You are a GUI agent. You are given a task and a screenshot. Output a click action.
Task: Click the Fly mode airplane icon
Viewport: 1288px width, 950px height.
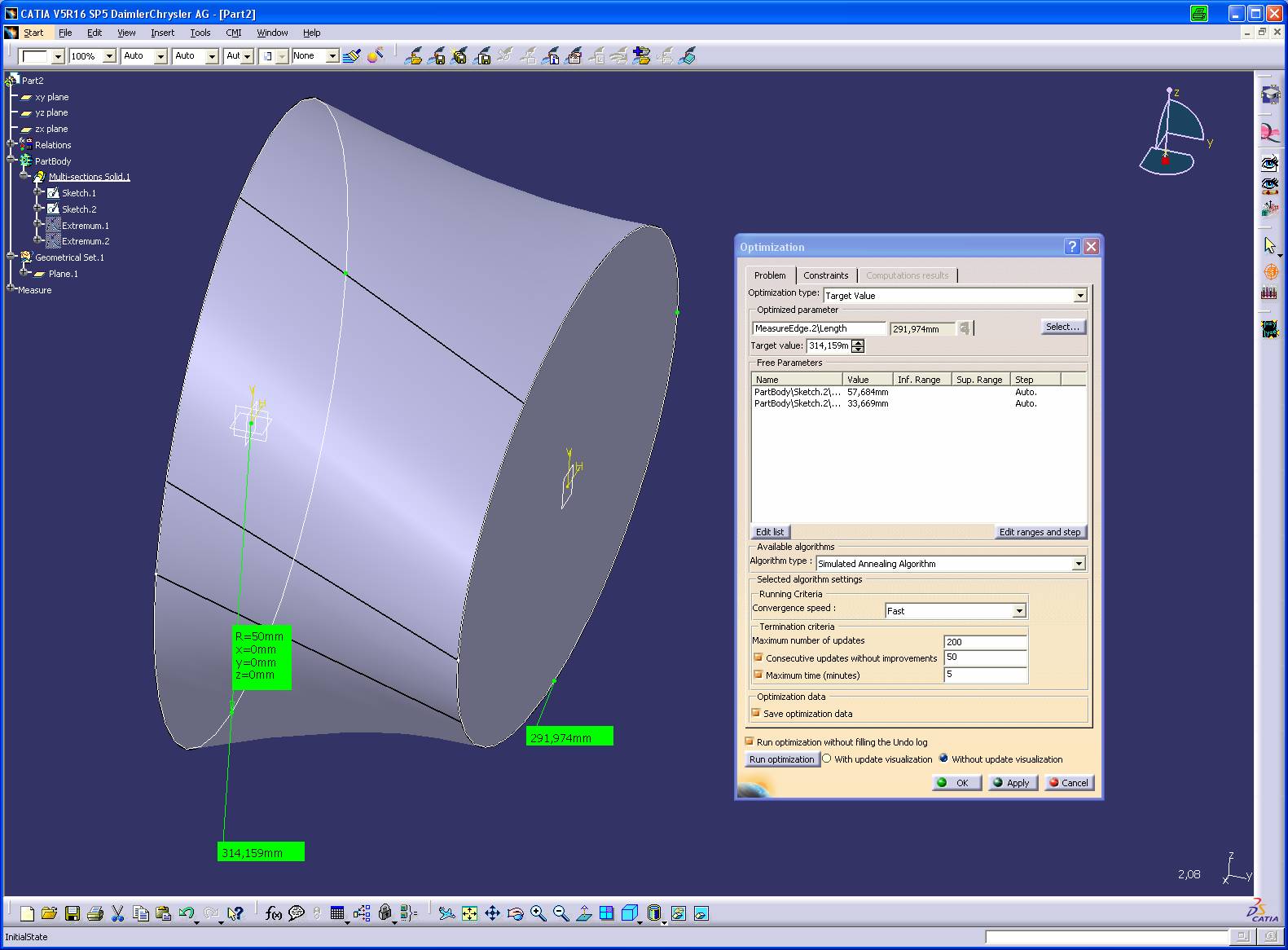[446, 913]
